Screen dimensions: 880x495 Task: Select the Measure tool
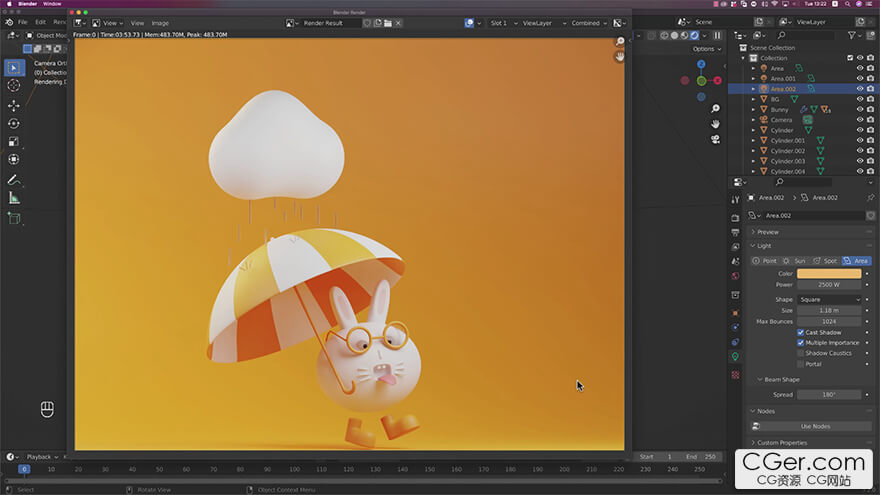[x=14, y=198]
